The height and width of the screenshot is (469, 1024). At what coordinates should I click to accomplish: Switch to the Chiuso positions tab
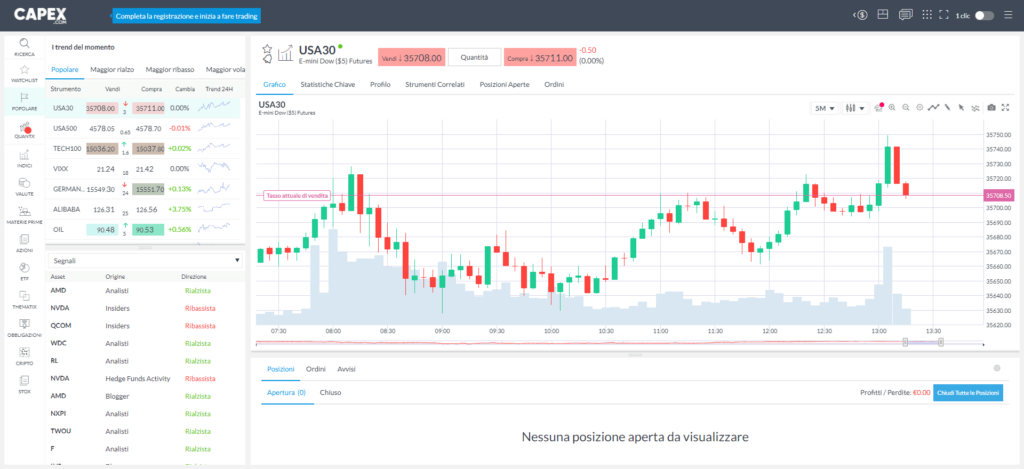[x=330, y=393]
